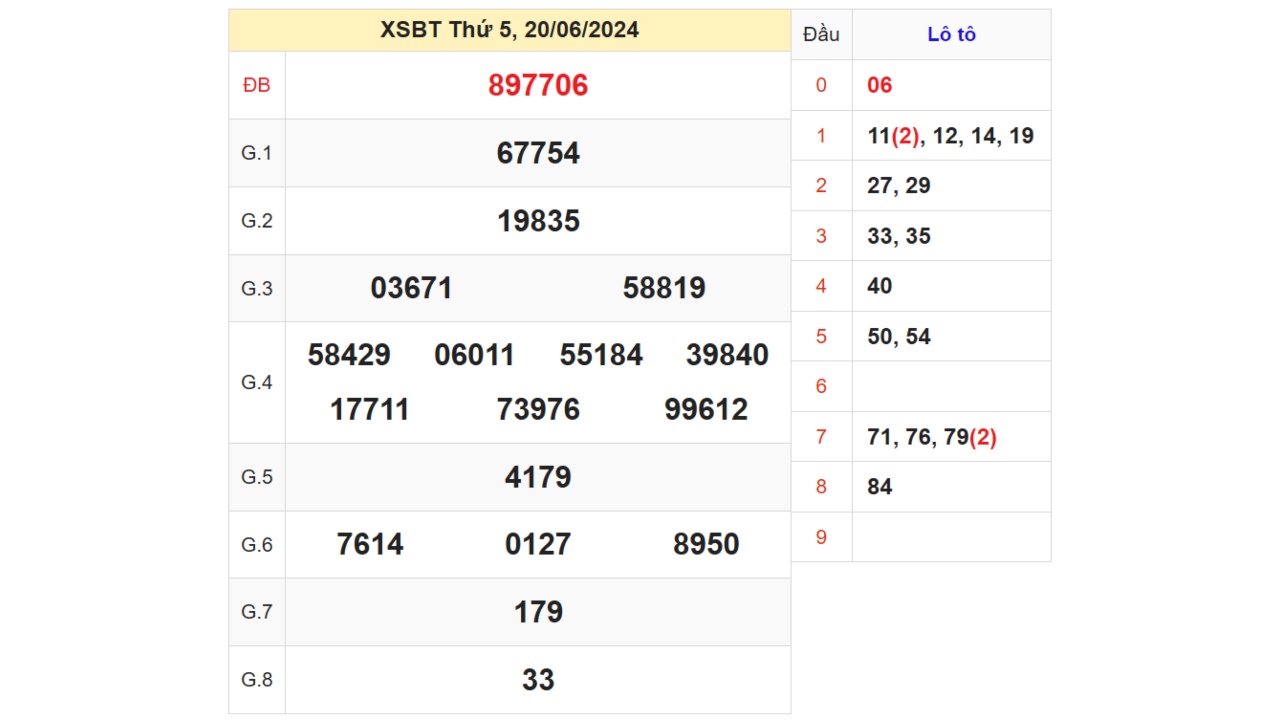Select lô tô value 40
Image resolution: width=1280 pixels, height=720 pixels.
(x=880, y=286)
